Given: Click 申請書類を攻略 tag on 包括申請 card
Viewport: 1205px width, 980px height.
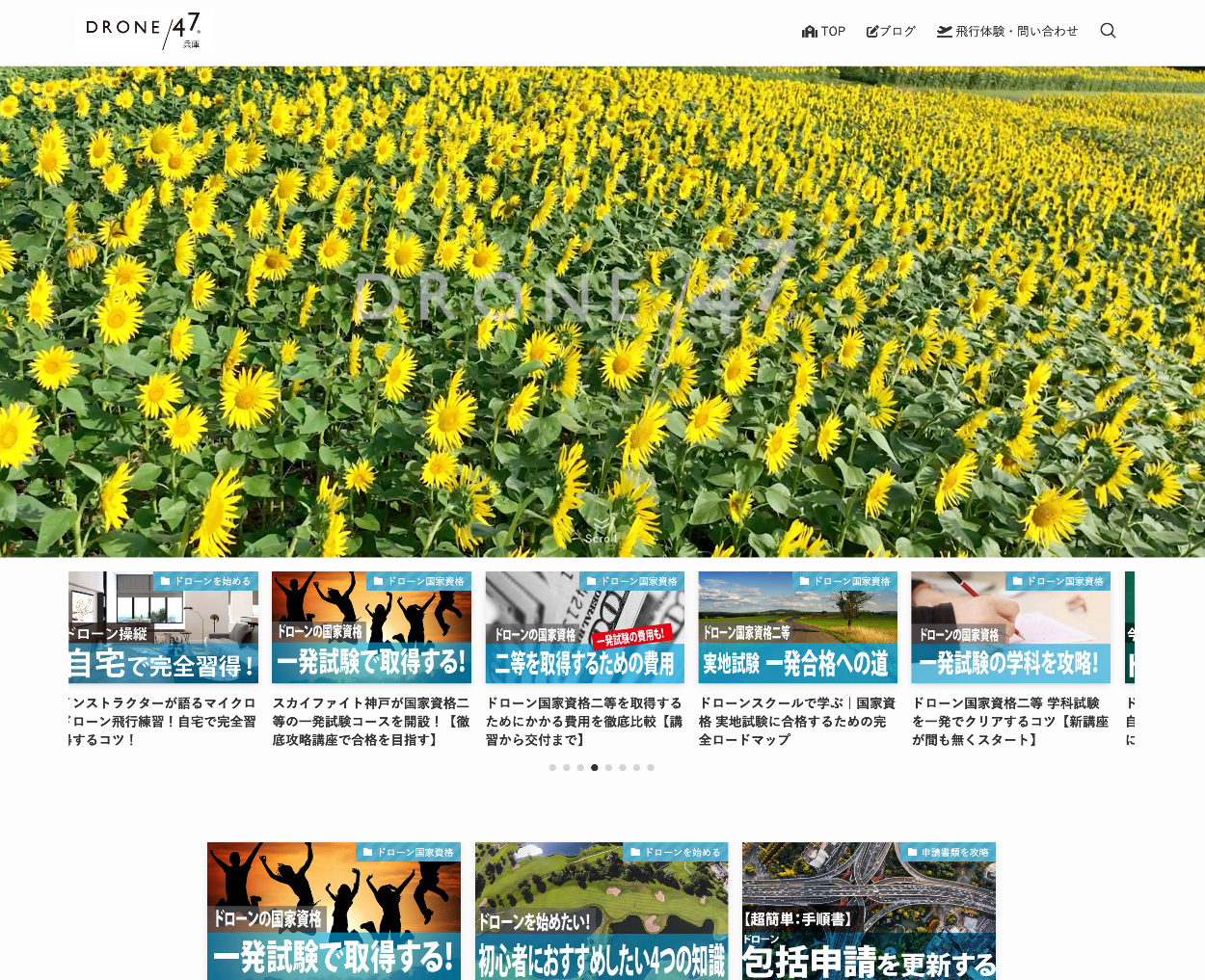Looking at the screenshot, I should (x=948, y=852).
